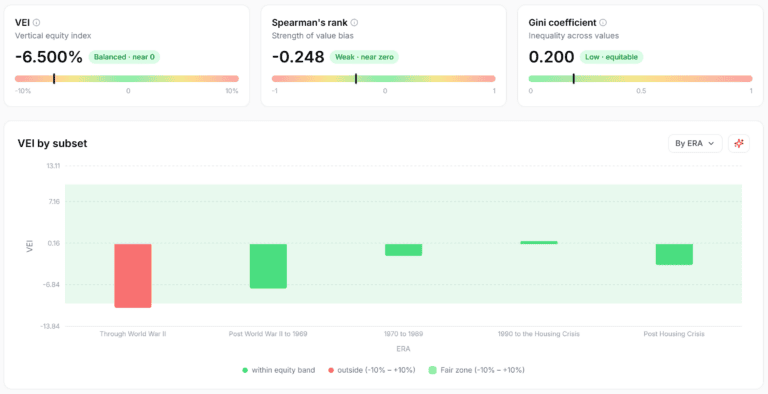Image resolution: width=768 pixels, height=394 pixels.
Task: Click 'Post Housing Crisis' axis label
Action: pyautogui.click(x=674, y=334)
